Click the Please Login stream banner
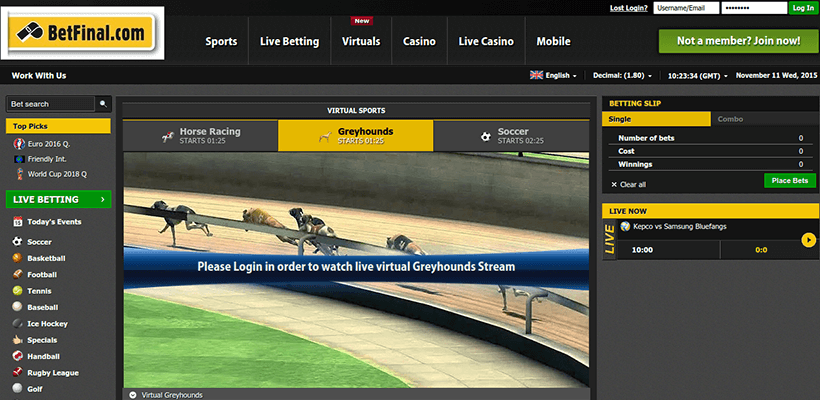820x400 pixels. 356,267
